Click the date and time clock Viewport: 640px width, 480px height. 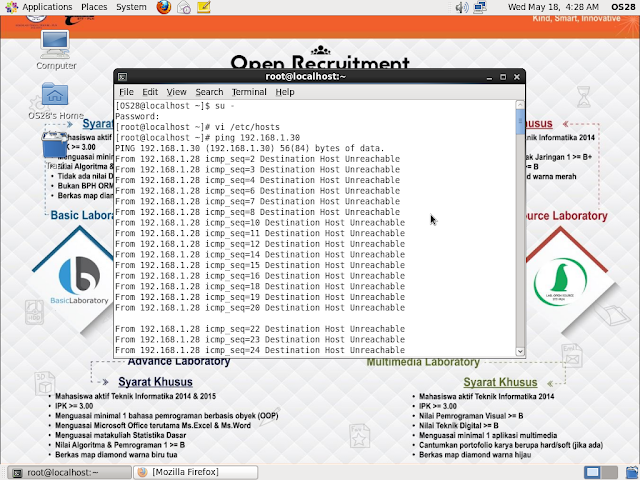(x=553, y=7)
